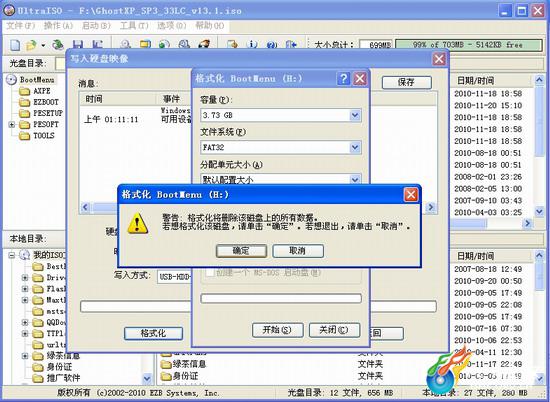Click the Help question-mark toolbar icon
This screenshot has width=550, height=402.
[271, 45]
